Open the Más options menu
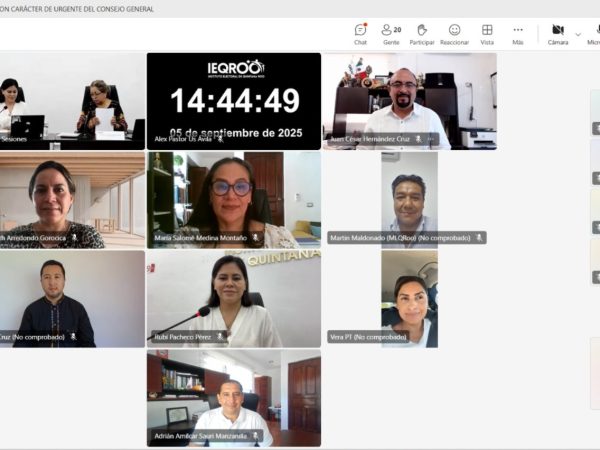 coord(518,34)
